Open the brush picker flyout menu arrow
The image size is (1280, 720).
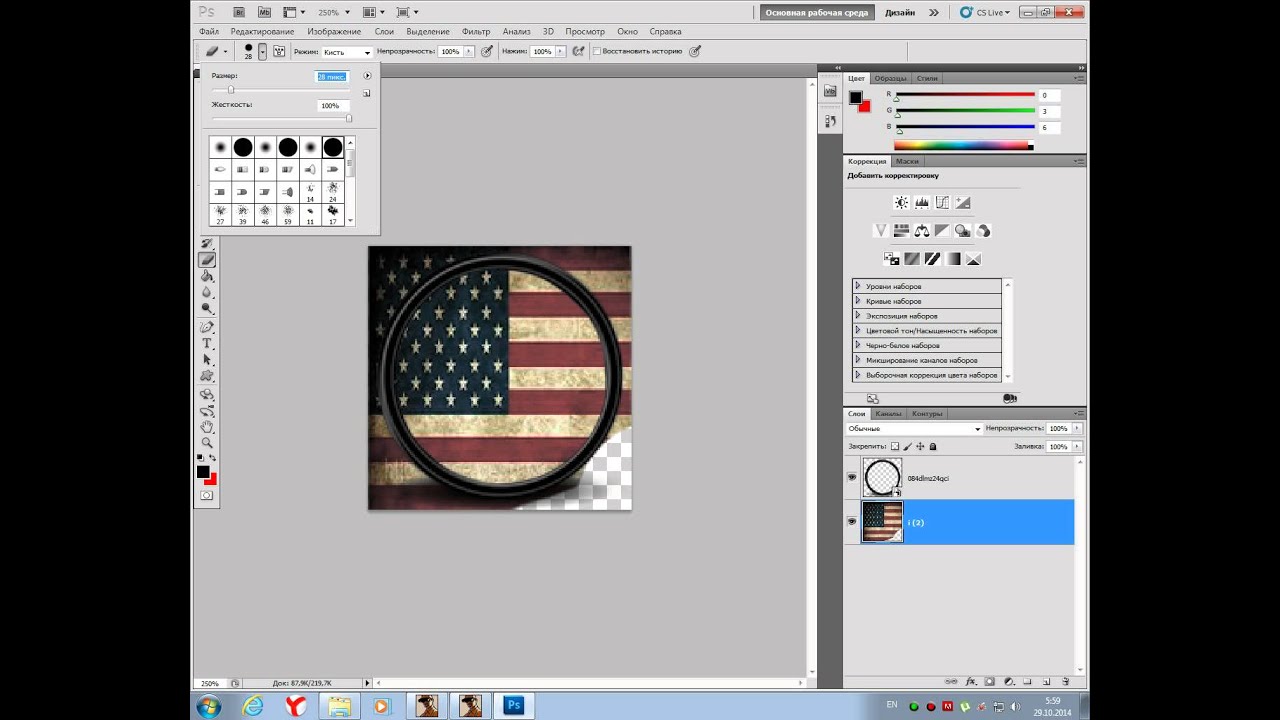tap(367, 76)
